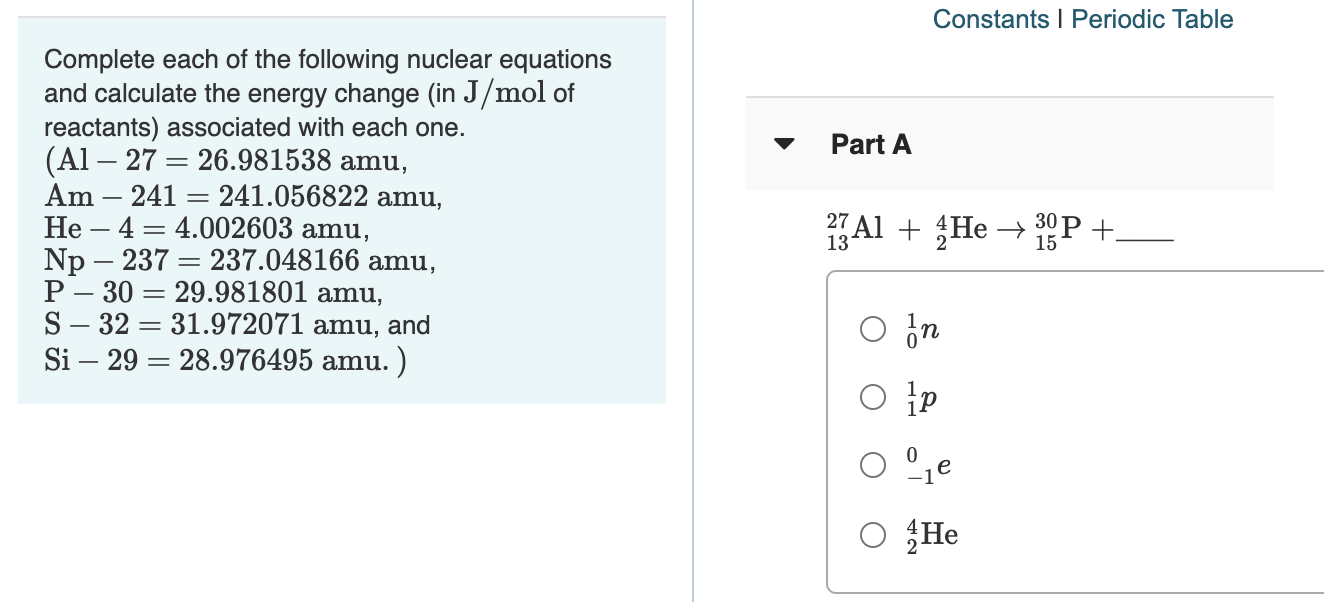Click the P-30 mass value line
The image size is (1330, 602).
[214, 294]
